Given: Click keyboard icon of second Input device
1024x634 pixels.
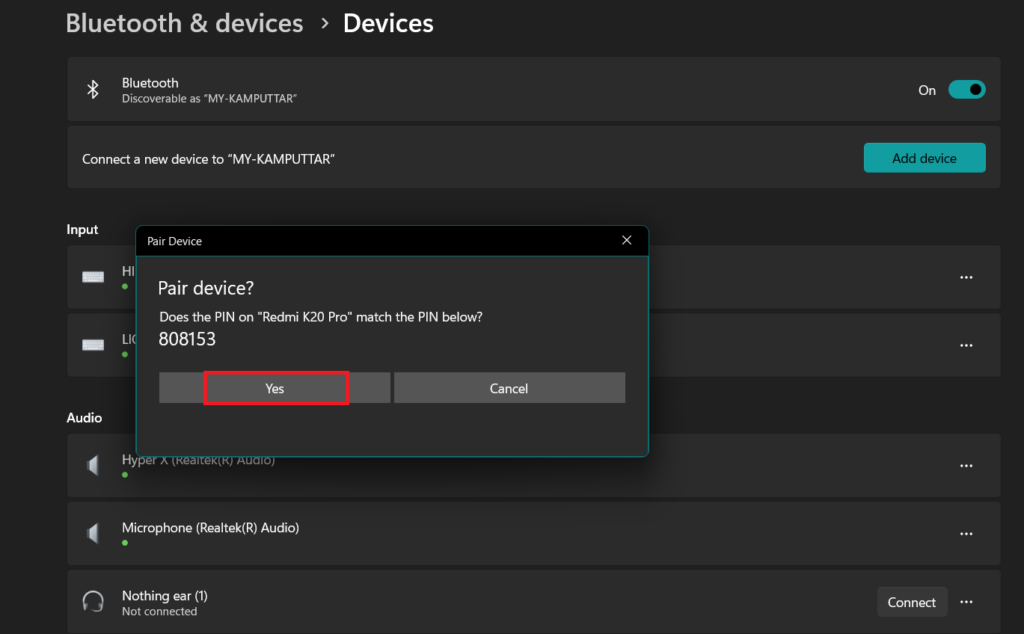Looking at the screenshot, I should pos(93,345).
